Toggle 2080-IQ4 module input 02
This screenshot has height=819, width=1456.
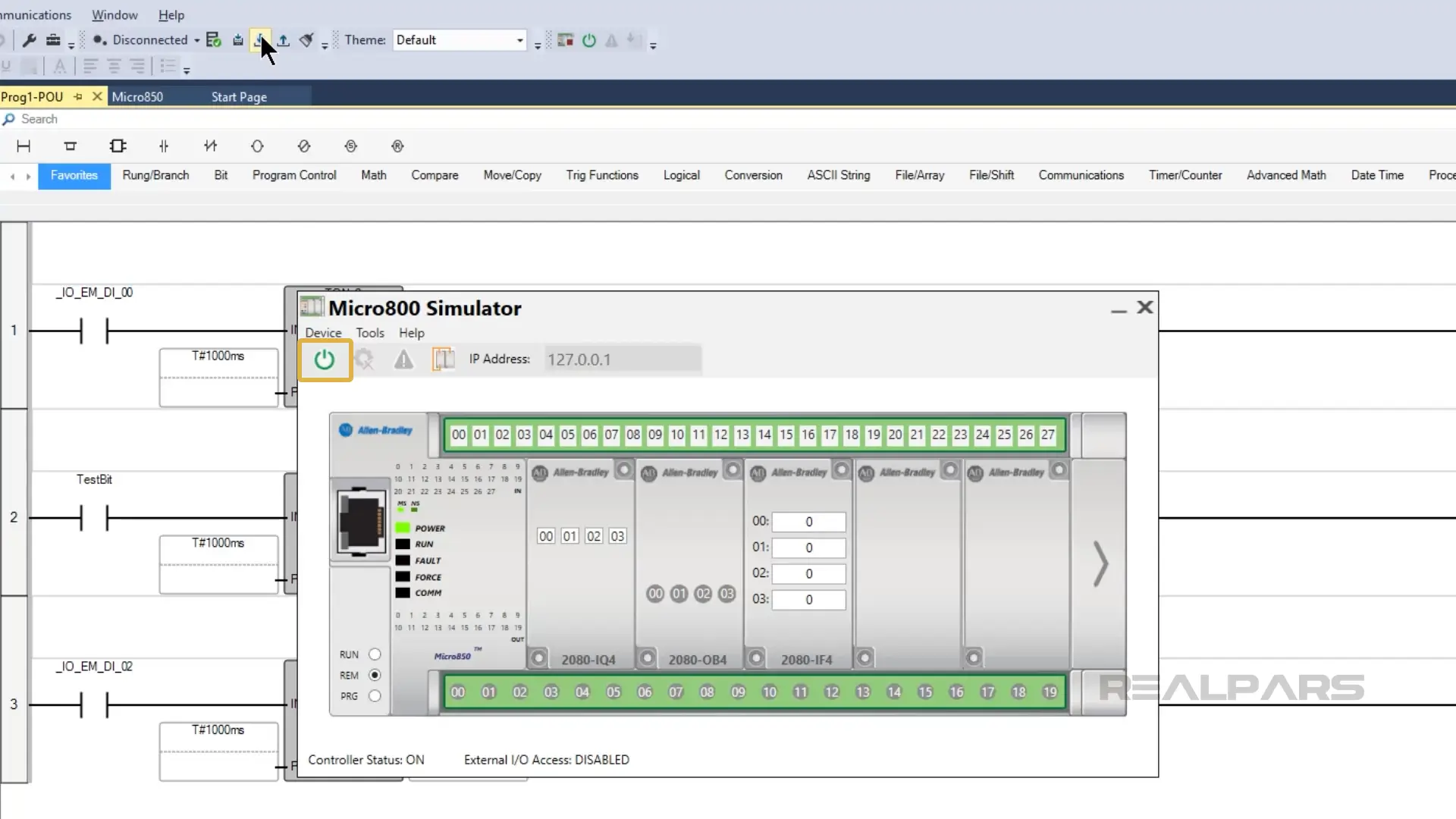pyautogui.click(x=594, y=536)
